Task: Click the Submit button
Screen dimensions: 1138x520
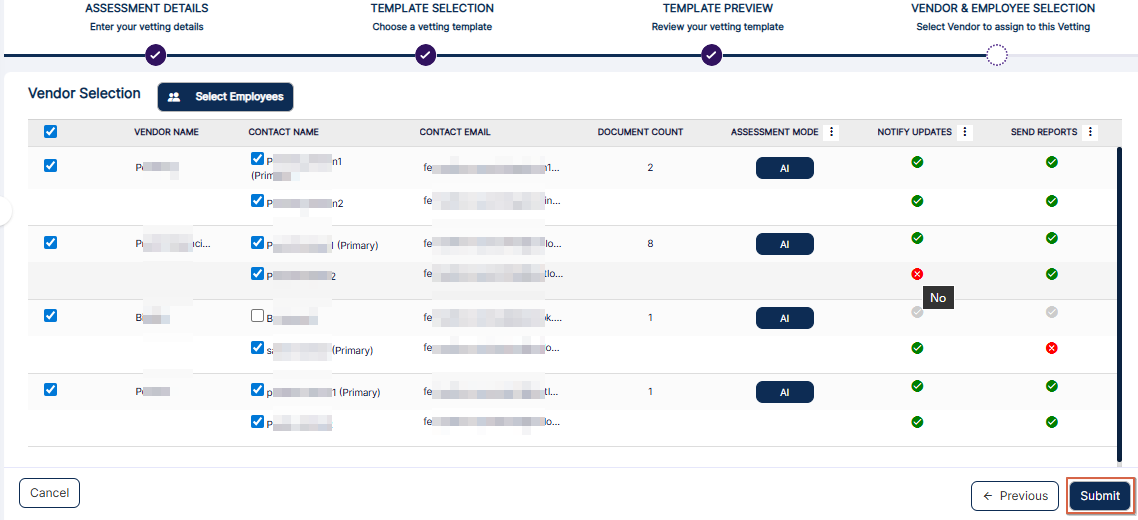Action: coord(1100,496)
